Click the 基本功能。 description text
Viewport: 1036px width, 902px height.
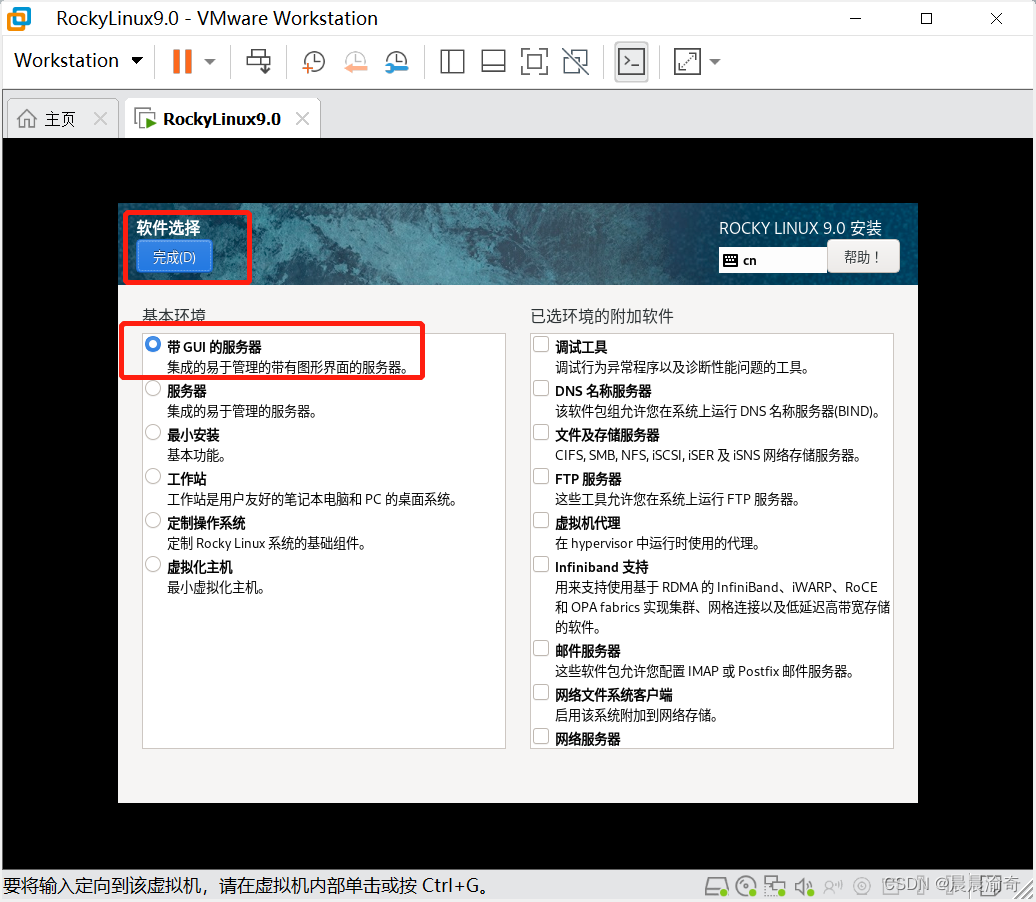(196, 455)
